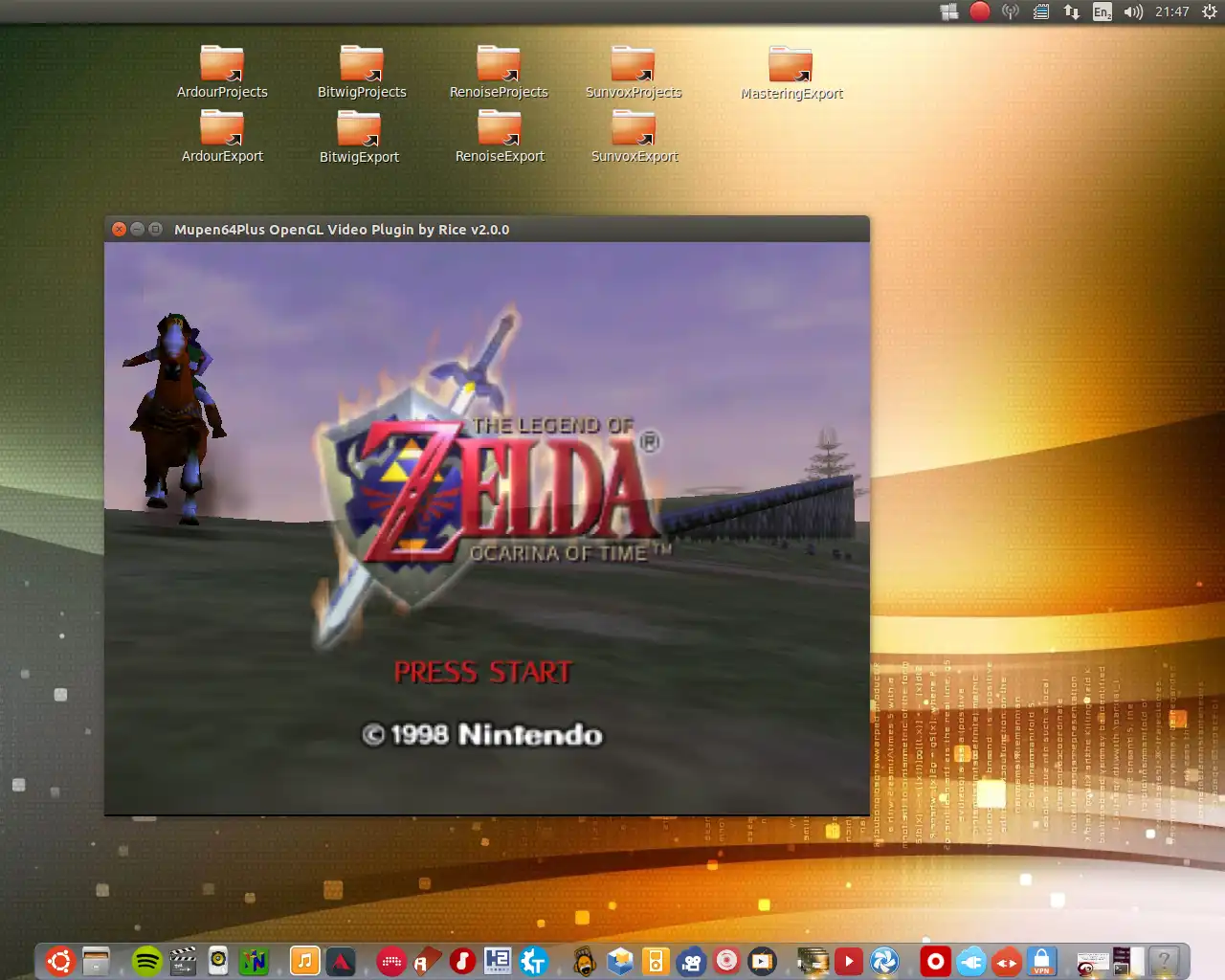Open the blue video camera dock icon
1225x980 pixels.
691,961
